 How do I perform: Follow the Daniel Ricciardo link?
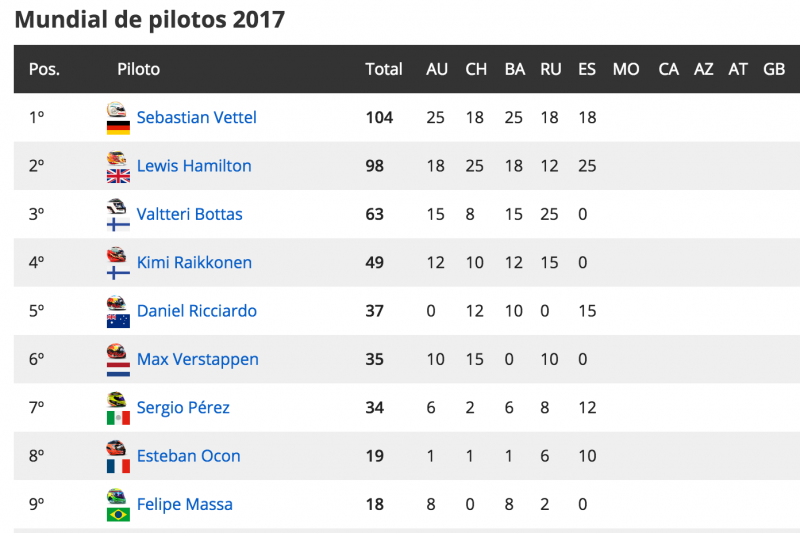(x=196, y=311)
